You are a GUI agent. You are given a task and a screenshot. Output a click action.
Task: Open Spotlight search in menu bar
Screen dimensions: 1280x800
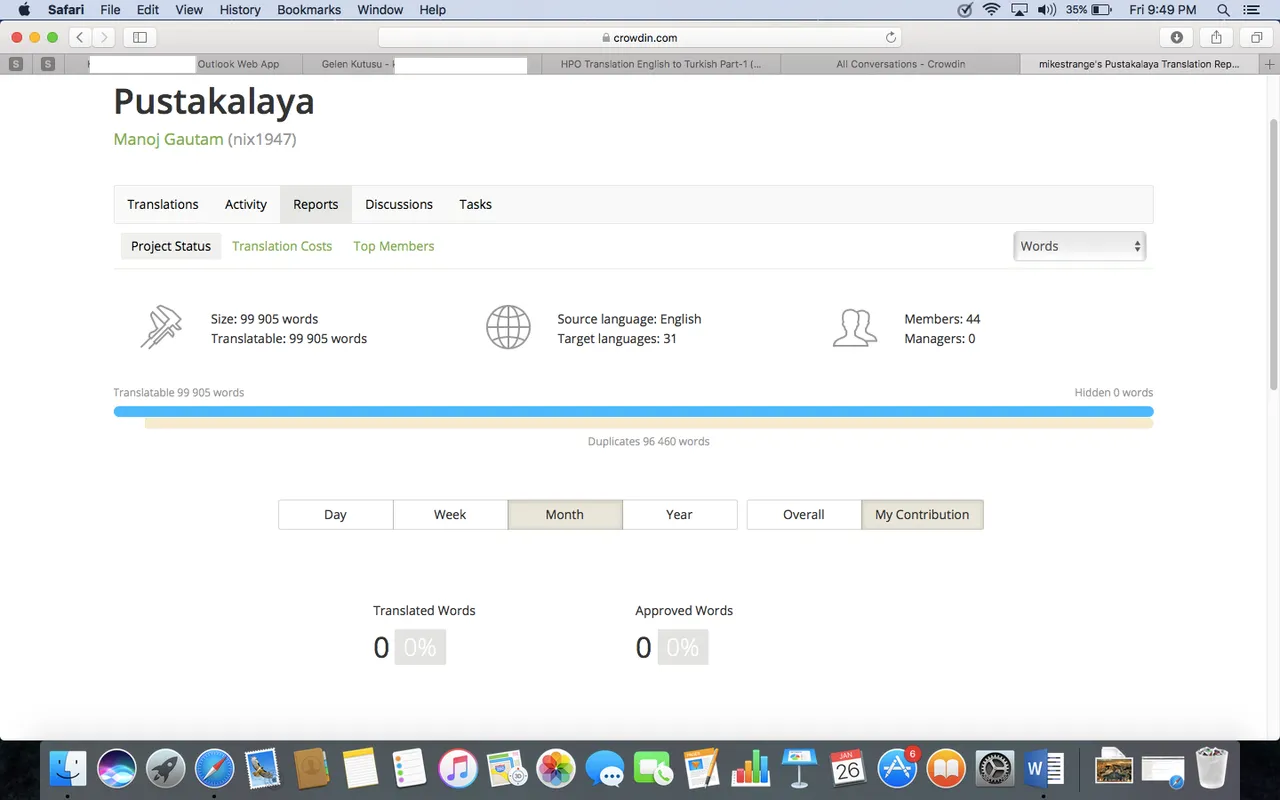[1223, 10]
